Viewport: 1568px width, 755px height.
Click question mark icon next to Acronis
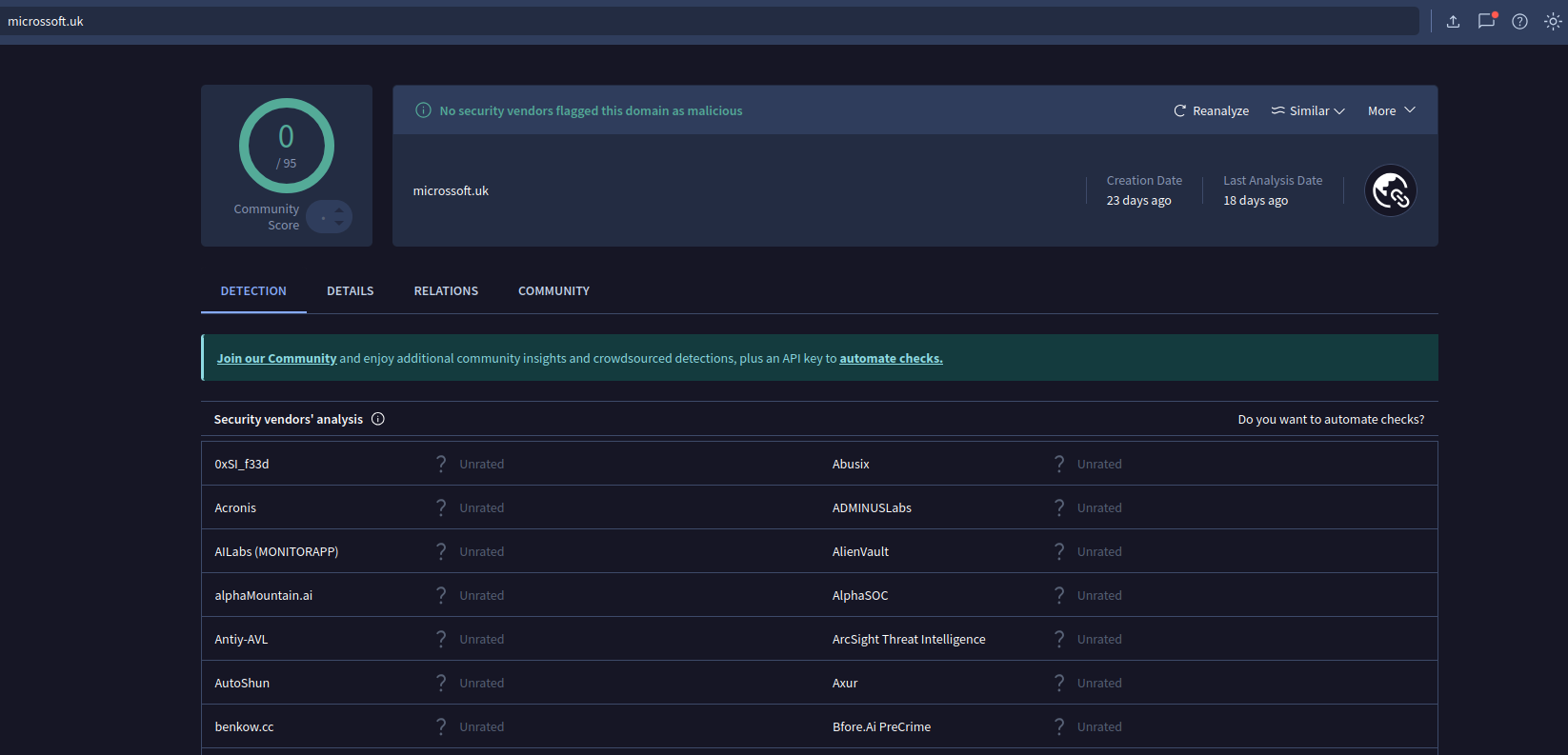click(x=441, y=507)
